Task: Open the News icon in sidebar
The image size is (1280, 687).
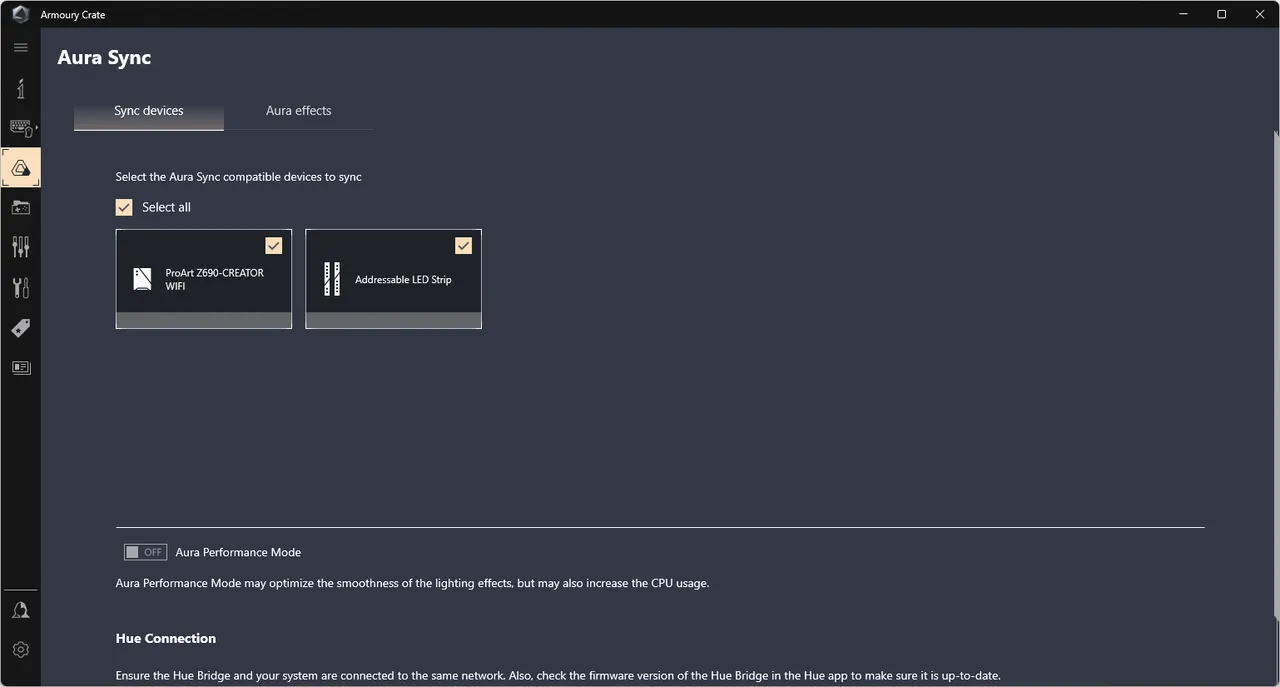Action: click(21, 368)
